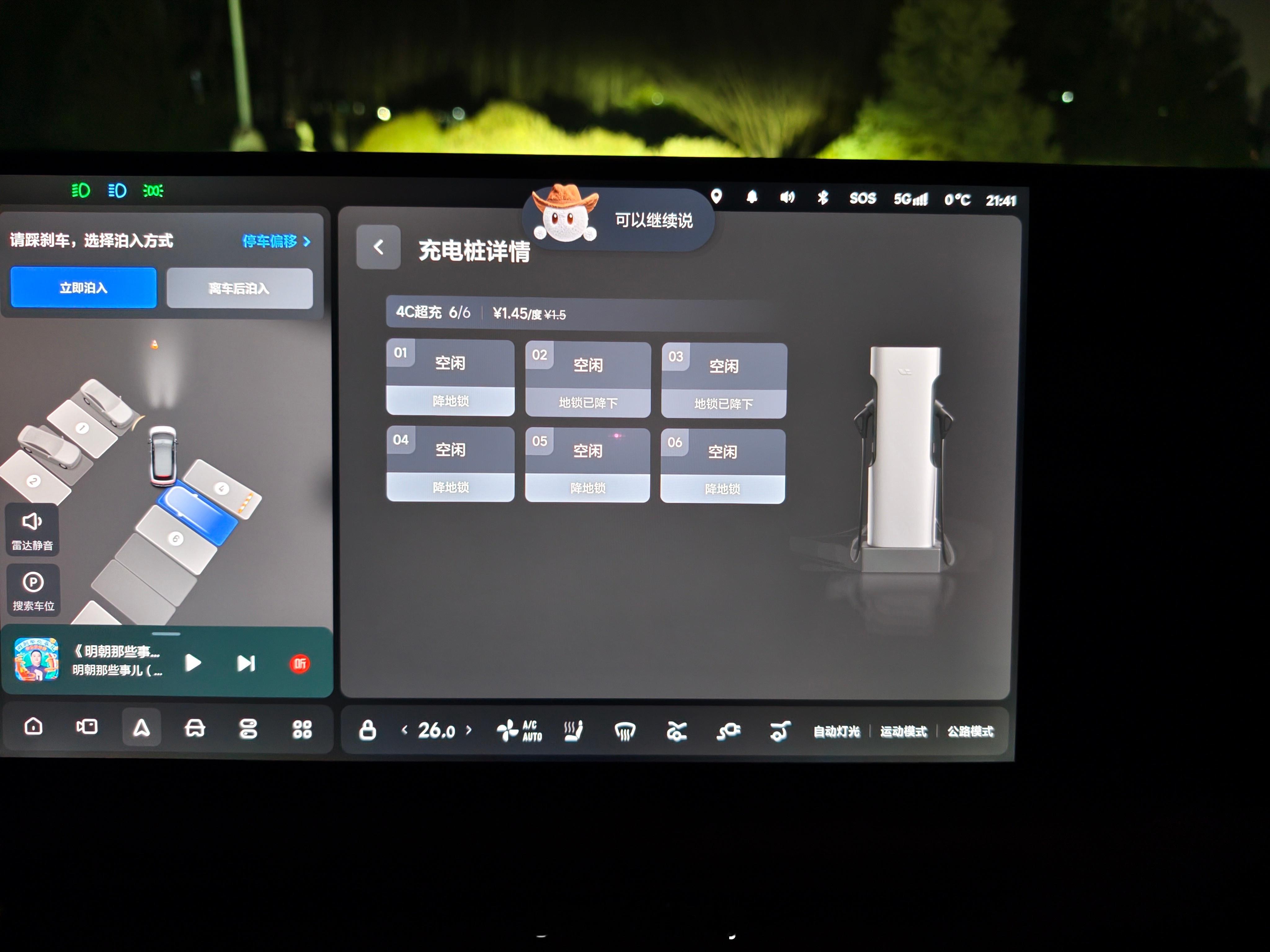Open the home screen icon

(33, 726)
